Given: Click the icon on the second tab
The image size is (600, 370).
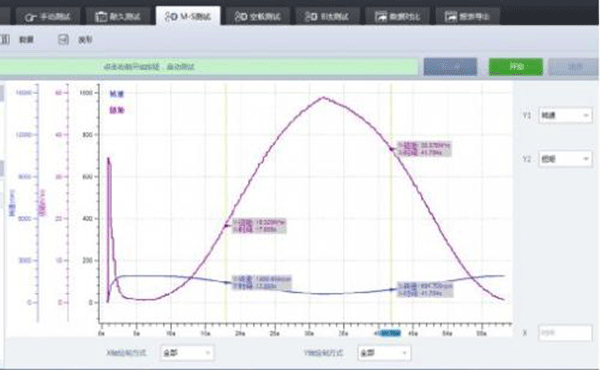Looking at the screenshot, I should [101, 16].
